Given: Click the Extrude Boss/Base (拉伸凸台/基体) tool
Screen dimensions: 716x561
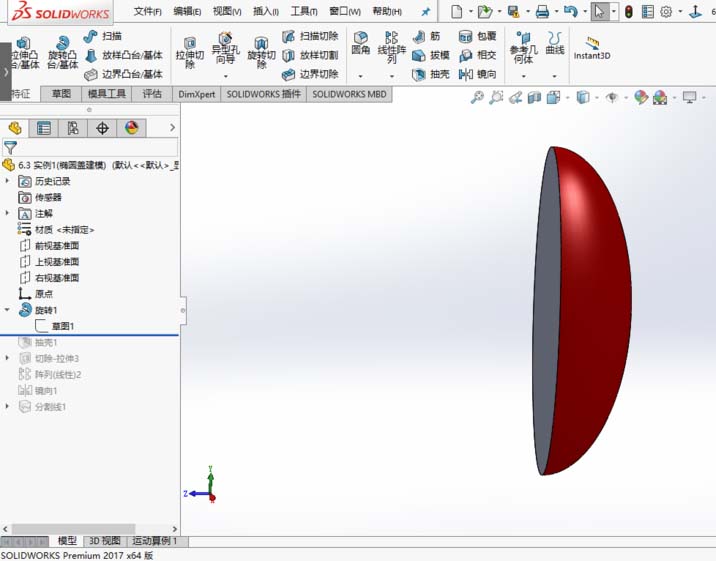Looking at the screenshot, I should click(24, 53).
